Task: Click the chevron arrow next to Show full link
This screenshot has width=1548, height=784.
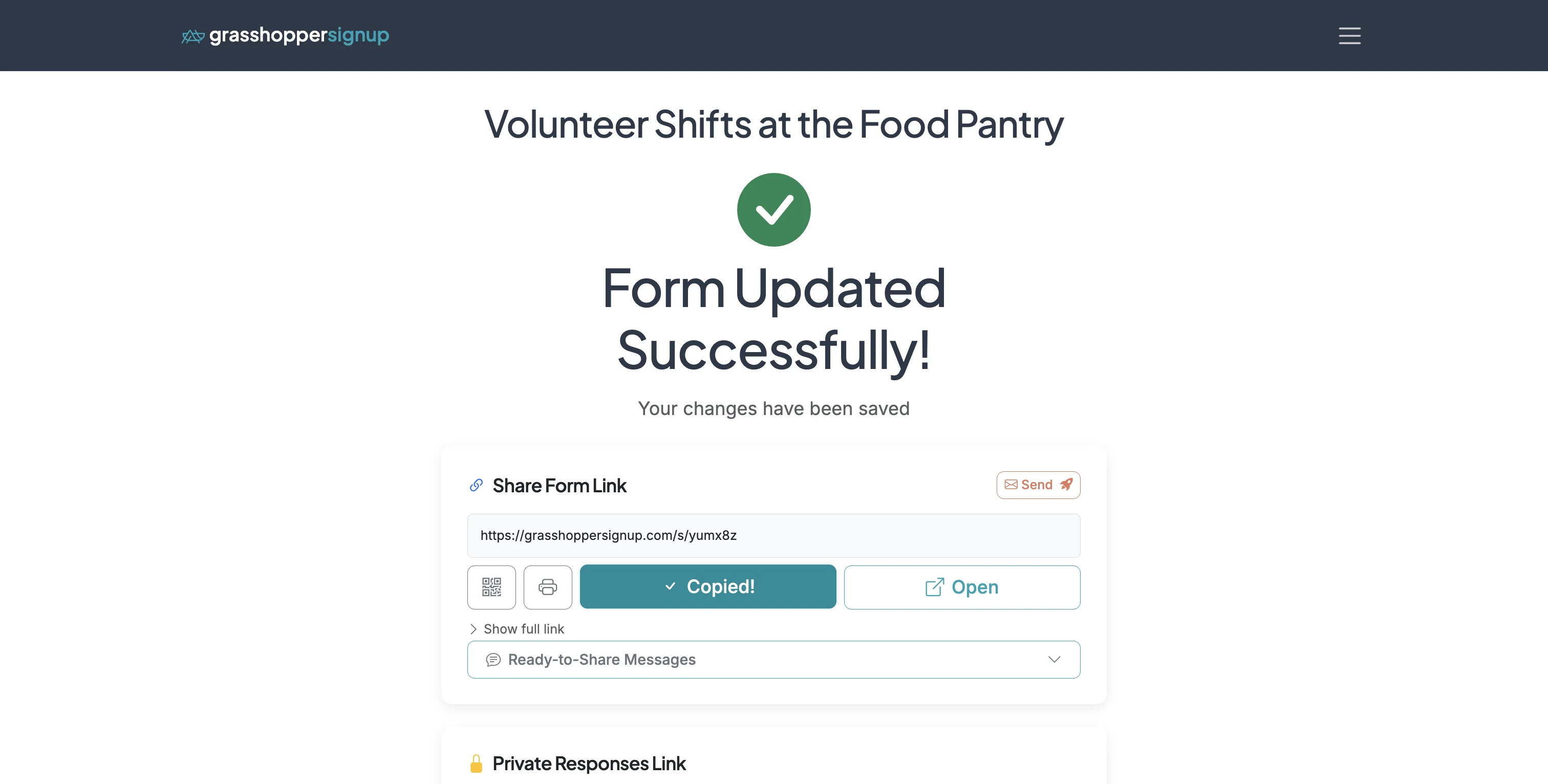Action: pyautogui.click(x=473, y=629)
